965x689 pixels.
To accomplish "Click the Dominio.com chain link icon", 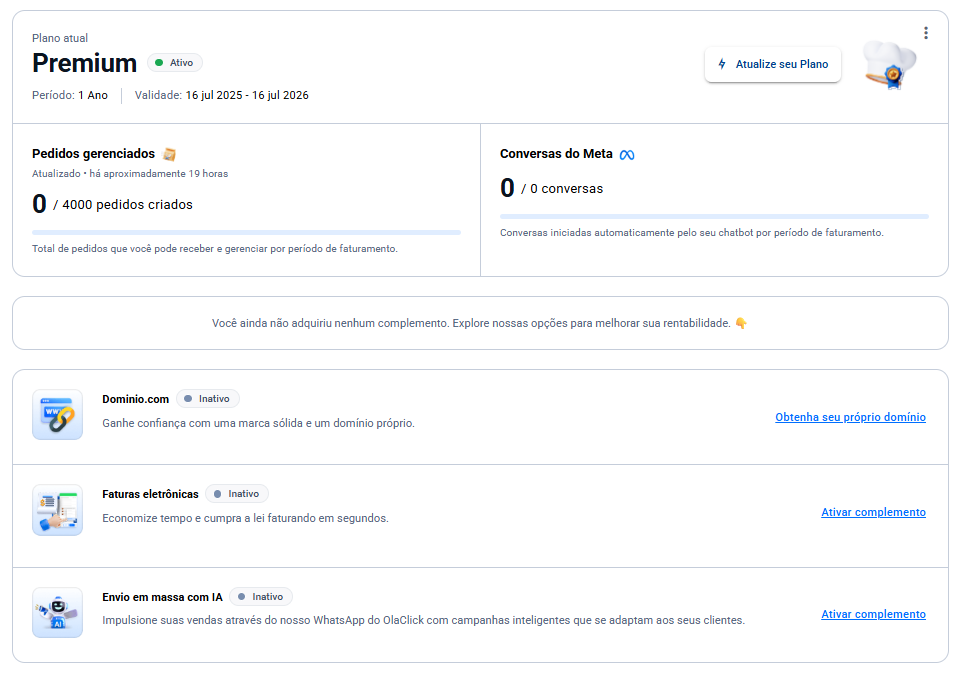I will tap(57, 415).
